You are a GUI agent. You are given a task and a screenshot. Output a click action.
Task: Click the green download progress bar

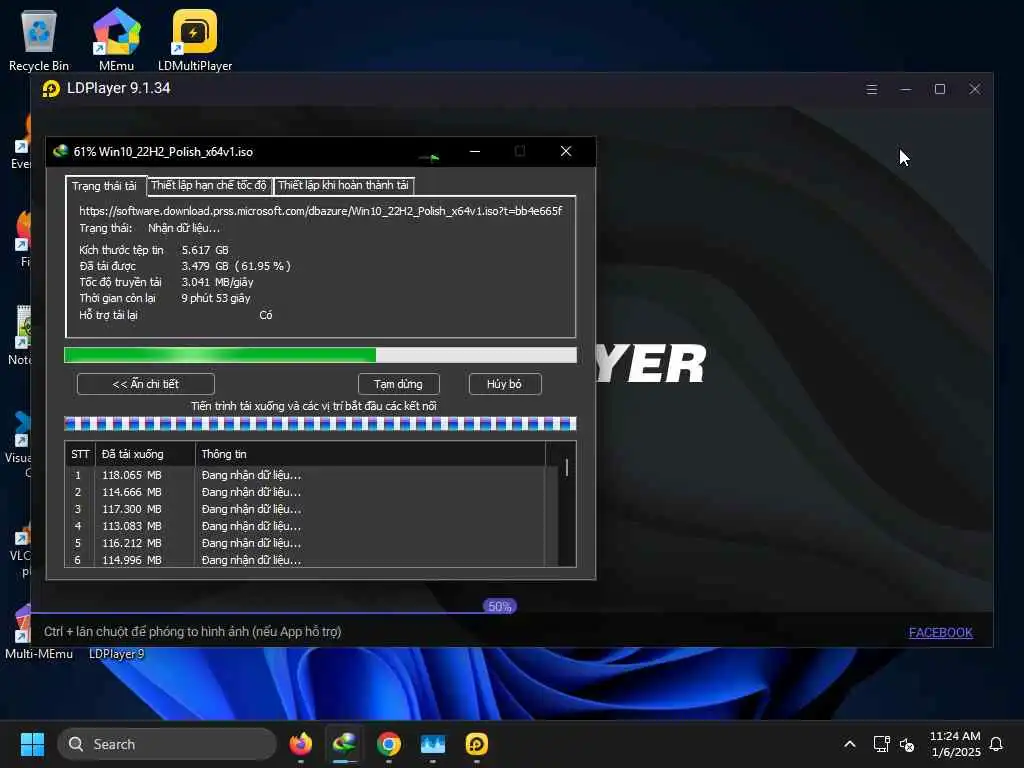(x=320, y=355)
